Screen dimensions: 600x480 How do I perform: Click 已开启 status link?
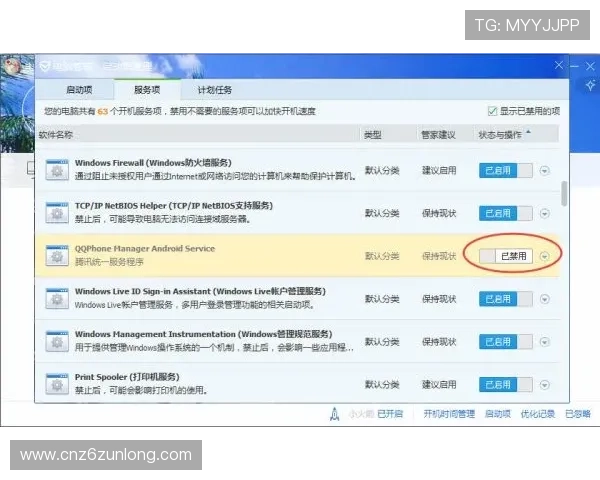[x=390, y=414]
